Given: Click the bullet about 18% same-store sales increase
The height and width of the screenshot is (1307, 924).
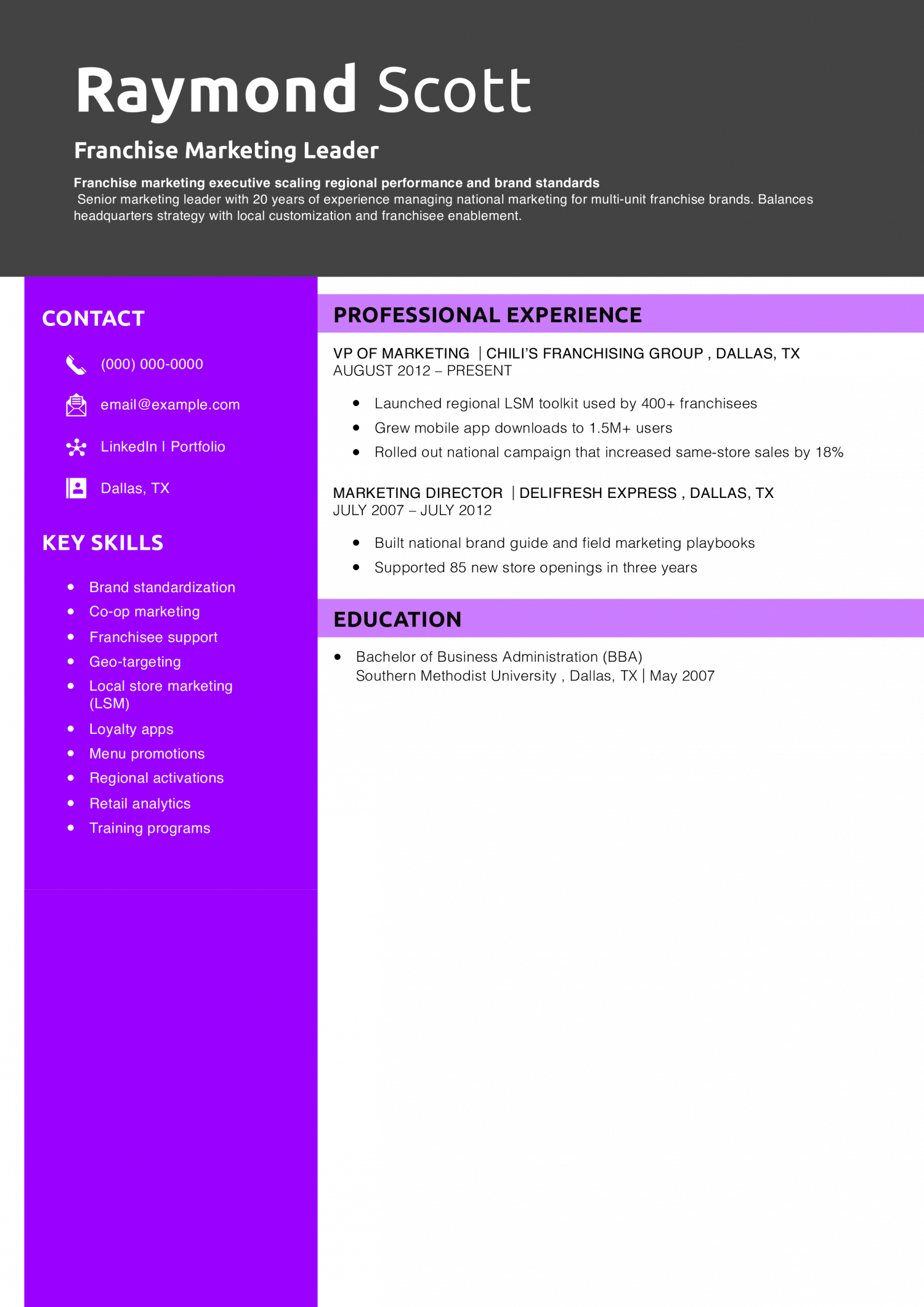Looking at the screenshot, I should tap(609, 453).
